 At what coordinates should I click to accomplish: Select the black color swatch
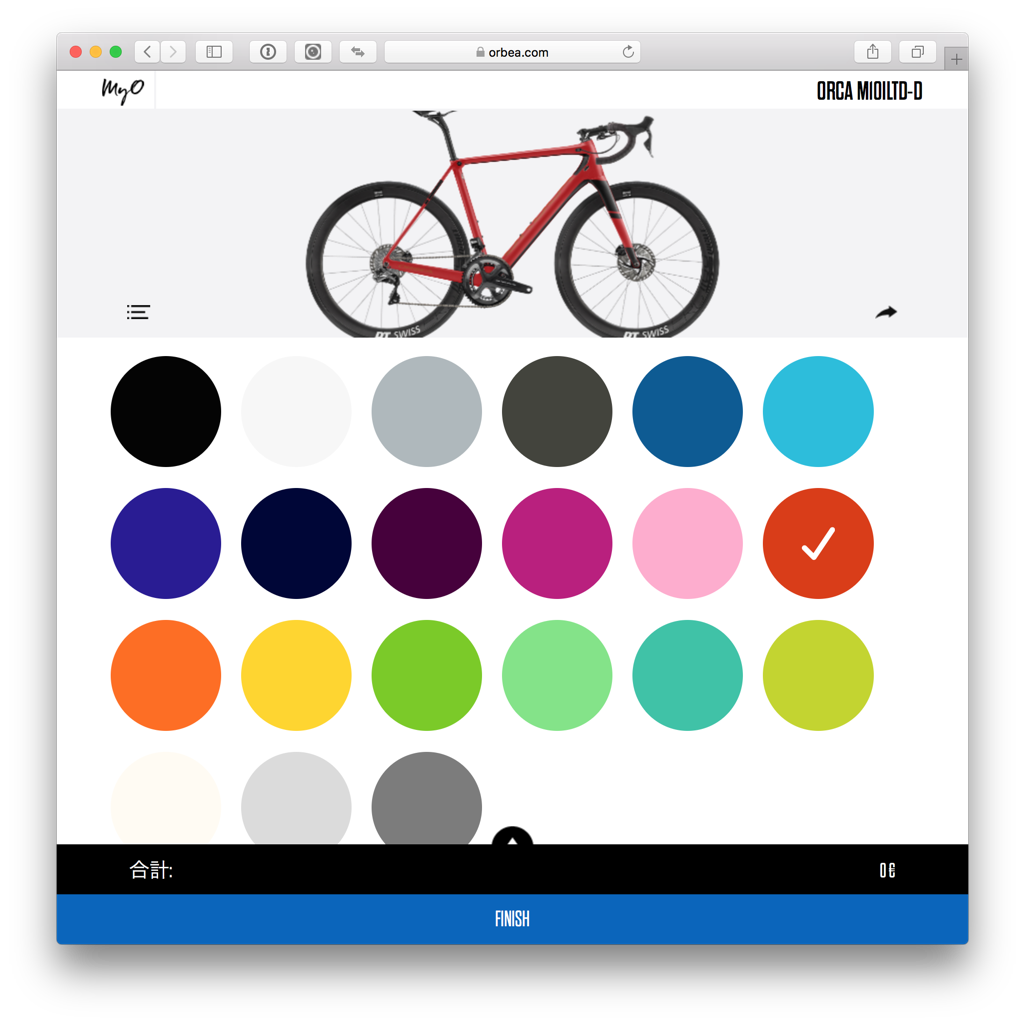point(166,411)
